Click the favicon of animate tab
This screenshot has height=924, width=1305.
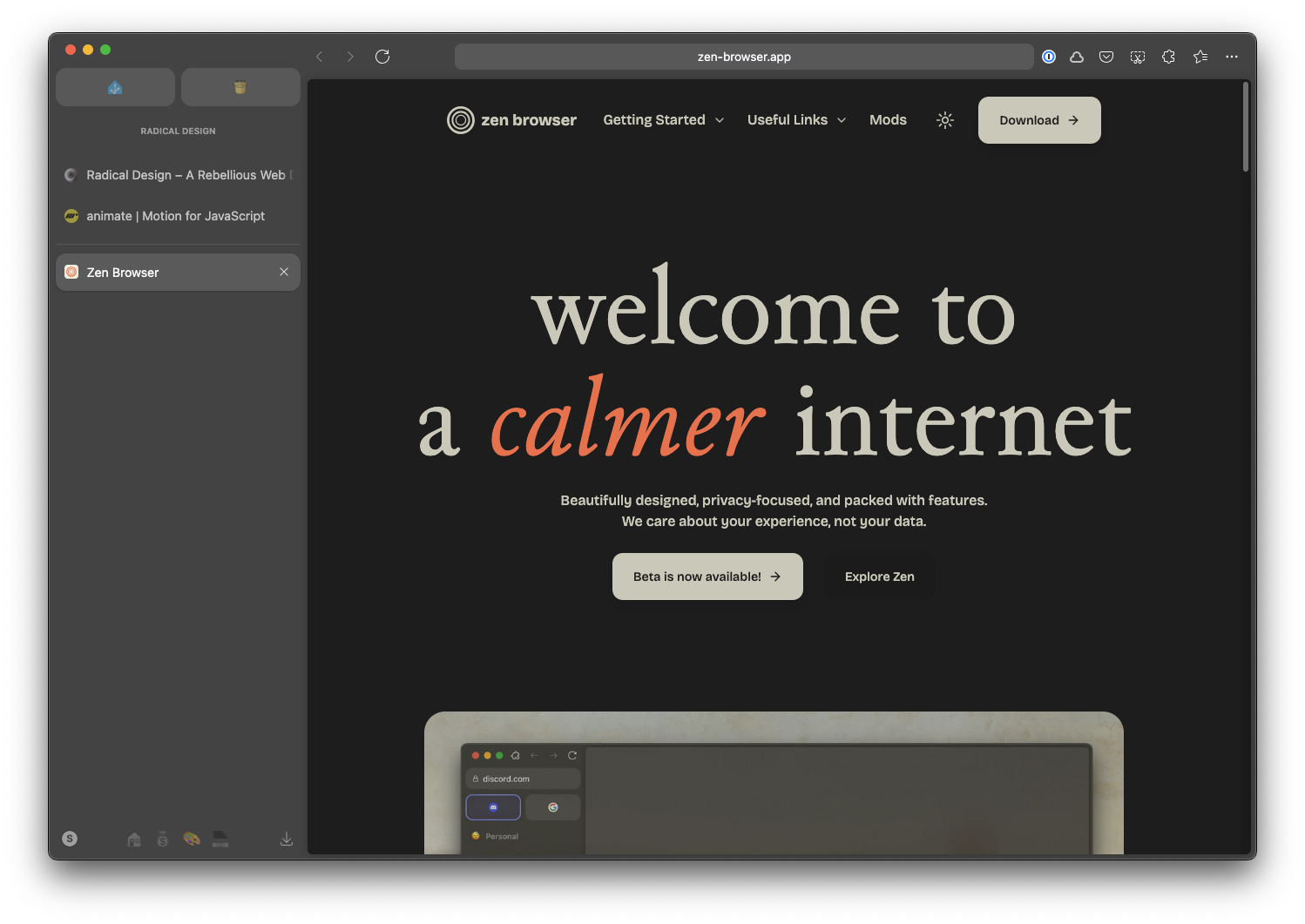(71, 216)
